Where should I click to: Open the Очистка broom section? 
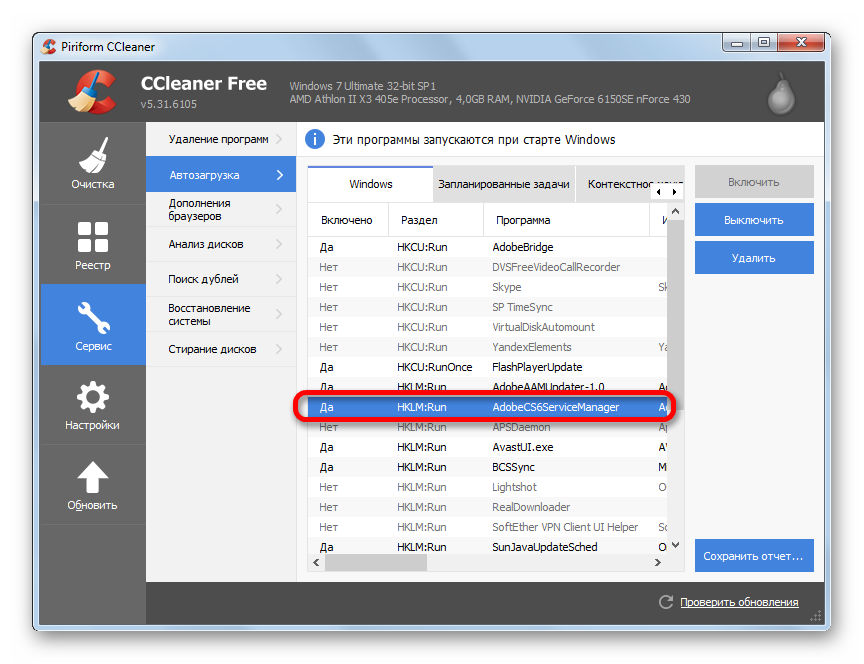click(x=92, y=163)
